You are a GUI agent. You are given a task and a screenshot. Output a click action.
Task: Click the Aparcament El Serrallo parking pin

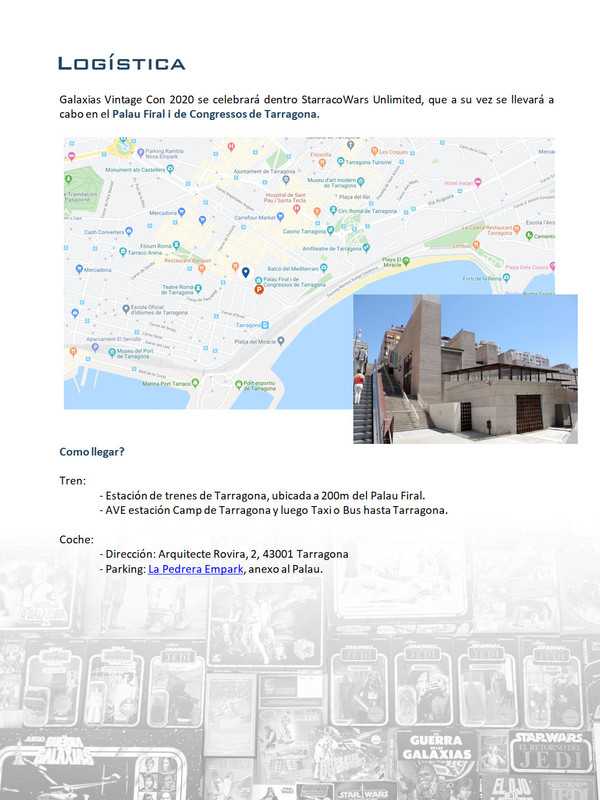coord(94,347)
